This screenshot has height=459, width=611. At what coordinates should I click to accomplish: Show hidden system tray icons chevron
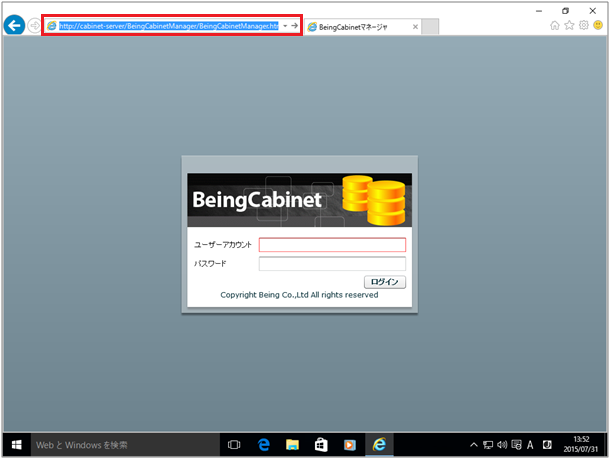[473, 445]
